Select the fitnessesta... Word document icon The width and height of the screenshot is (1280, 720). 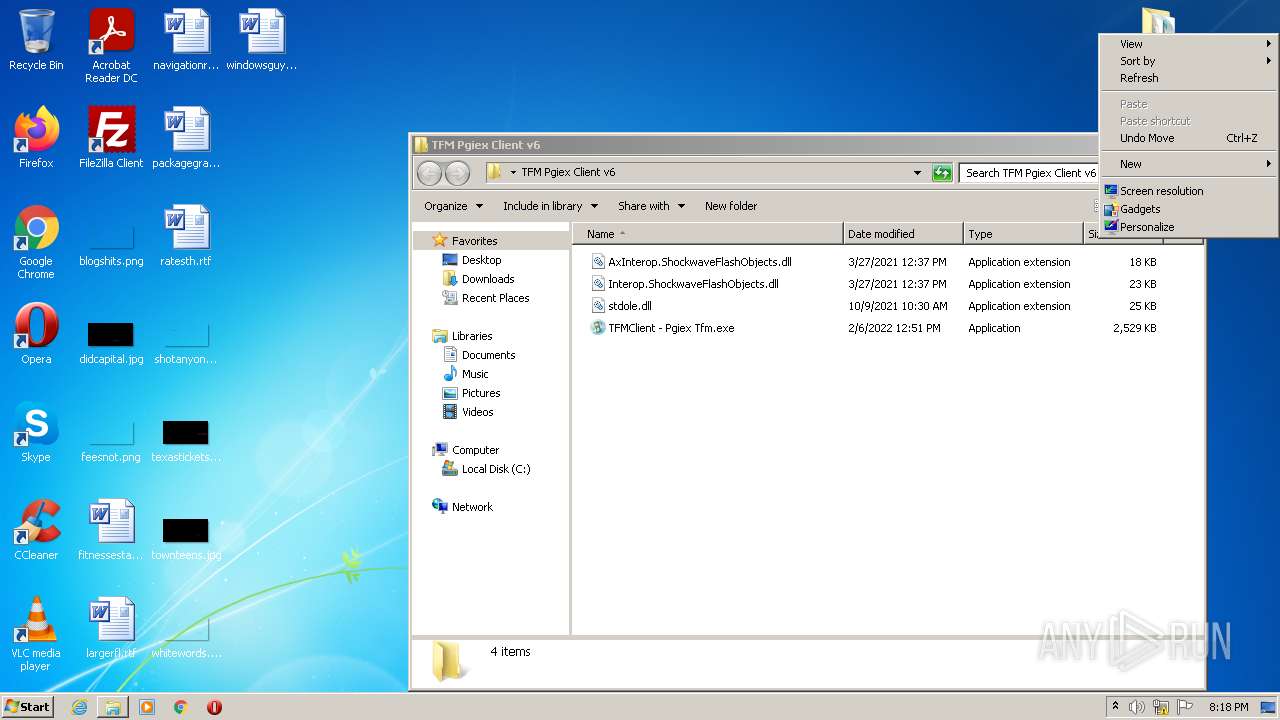coord(111,530)
